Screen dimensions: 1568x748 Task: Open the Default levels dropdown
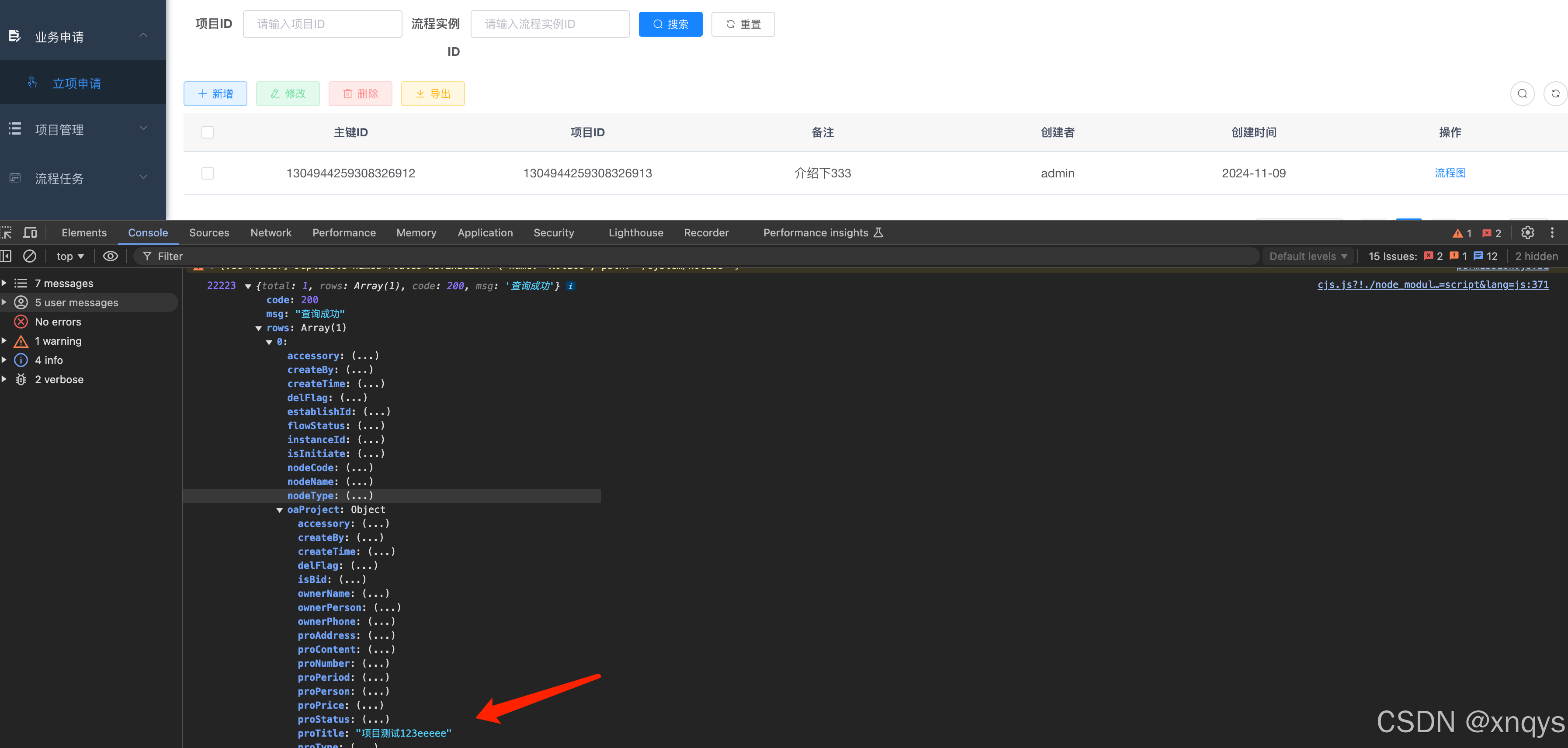[x=1308, y=256]
